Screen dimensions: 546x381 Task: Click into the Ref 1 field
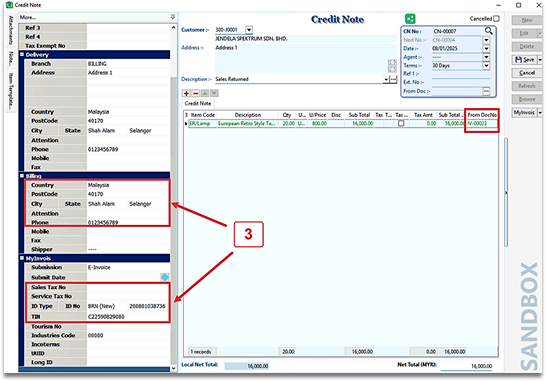[460, 74]
